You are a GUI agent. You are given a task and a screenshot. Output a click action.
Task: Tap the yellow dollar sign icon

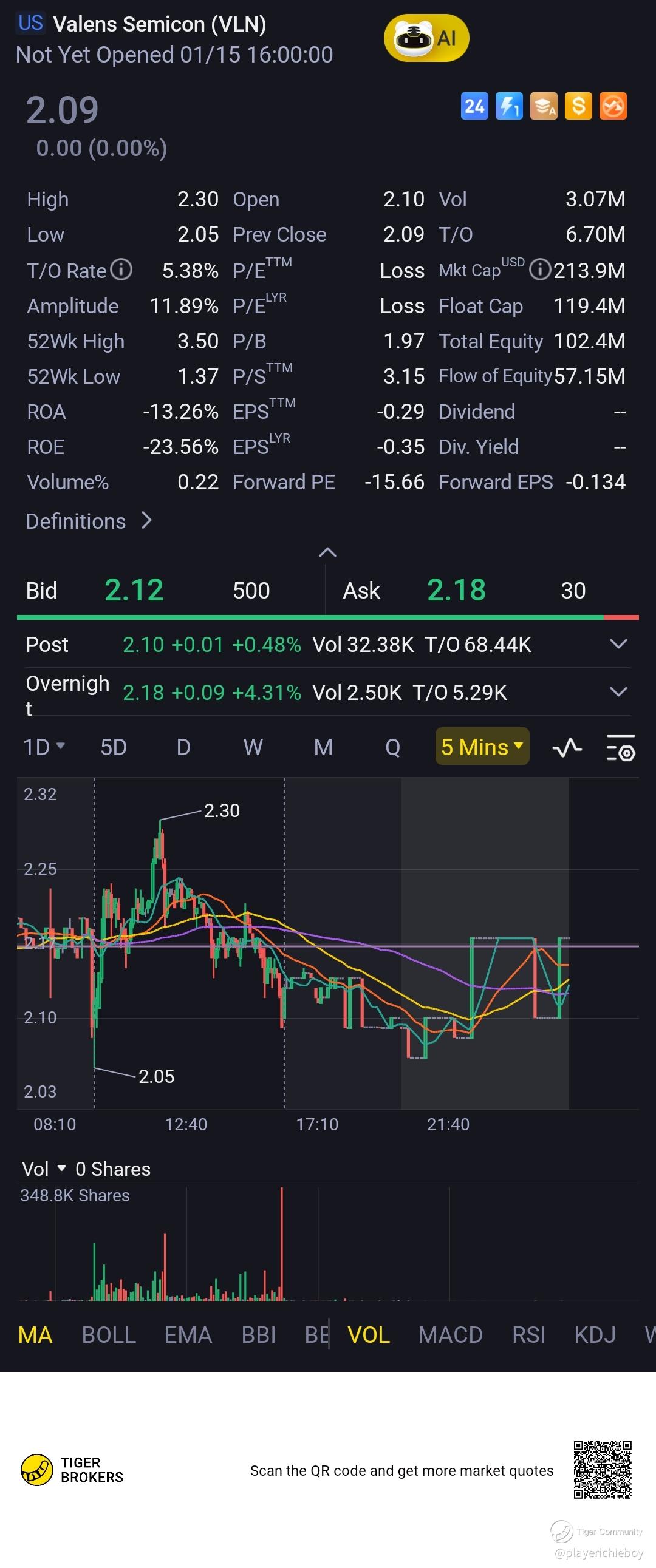tap(579, 106)
